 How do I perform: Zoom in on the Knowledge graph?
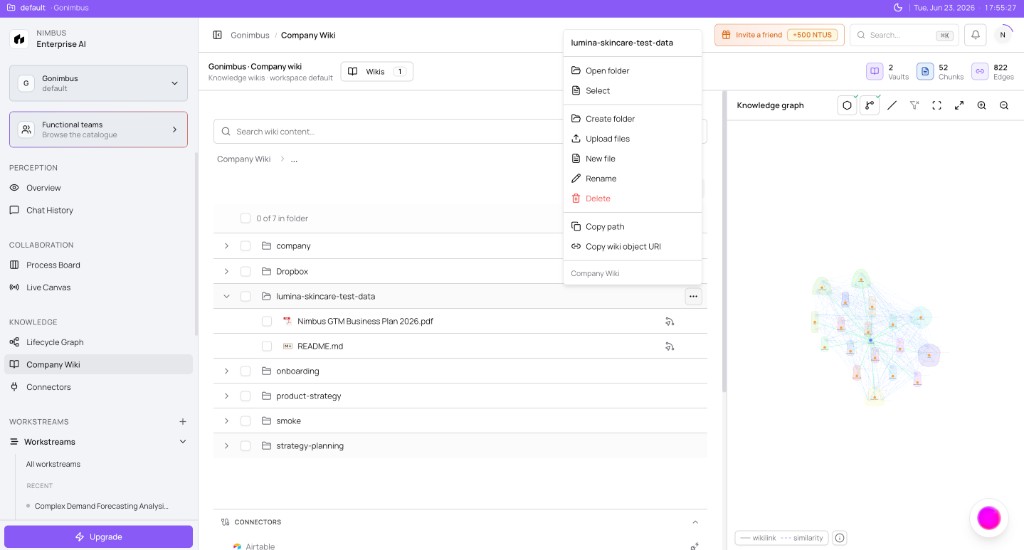click(x=982, y=105)
